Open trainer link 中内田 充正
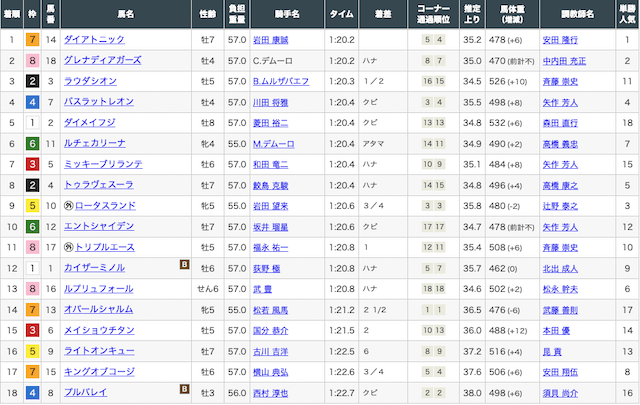The height and width of the screenshot is (405, 640). coord(564,61)
